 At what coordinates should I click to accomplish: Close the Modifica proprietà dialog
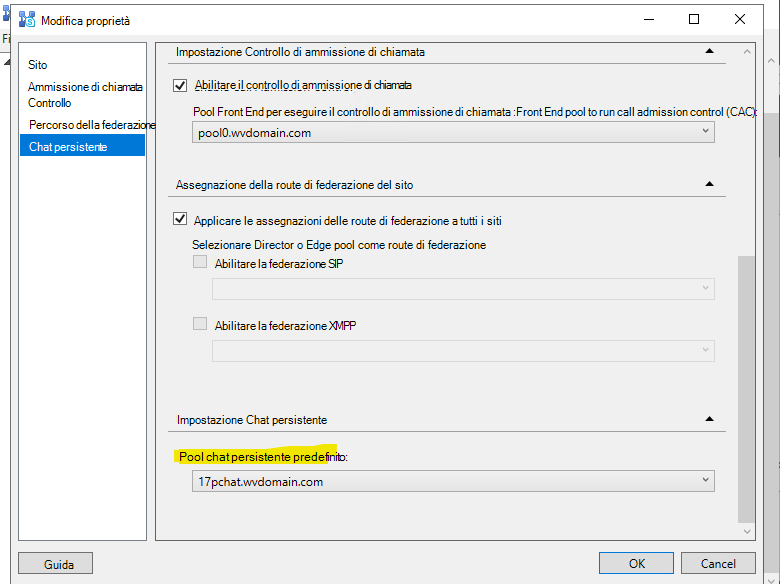pyautogui.click(x=740, y=19)
